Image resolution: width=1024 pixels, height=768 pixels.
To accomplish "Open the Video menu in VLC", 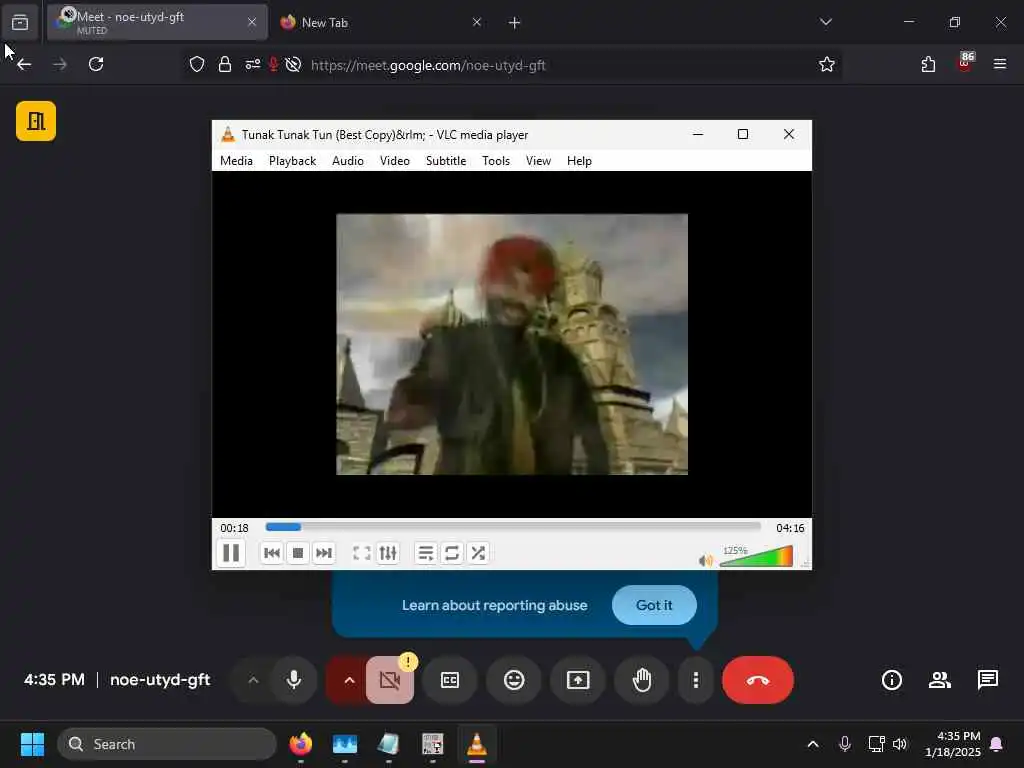I will [x=395, y=161].
